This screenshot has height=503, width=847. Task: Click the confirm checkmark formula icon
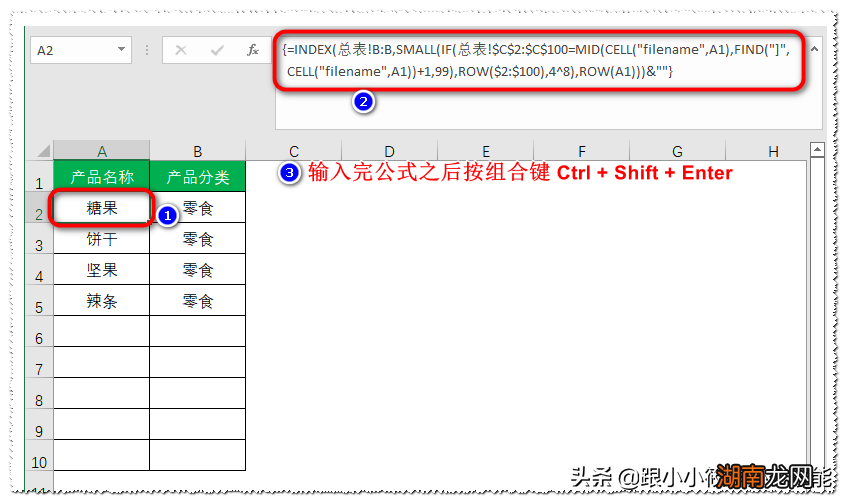pyautogui.click(x=217, y=50)
